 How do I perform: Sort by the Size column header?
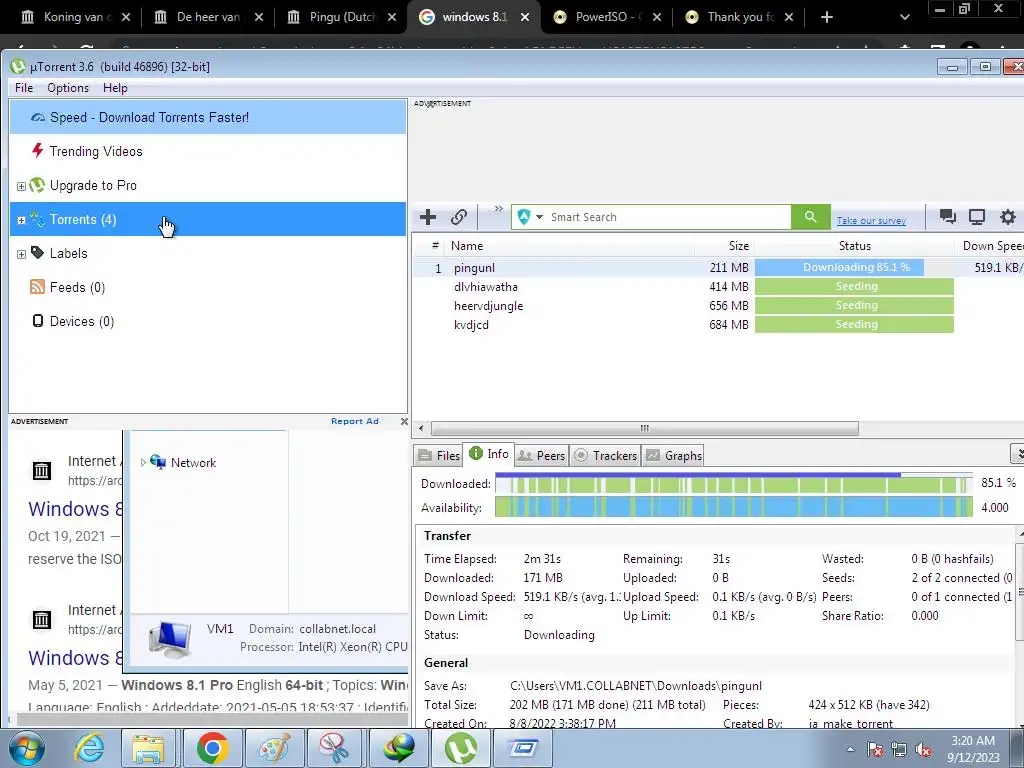pos(739,246)
